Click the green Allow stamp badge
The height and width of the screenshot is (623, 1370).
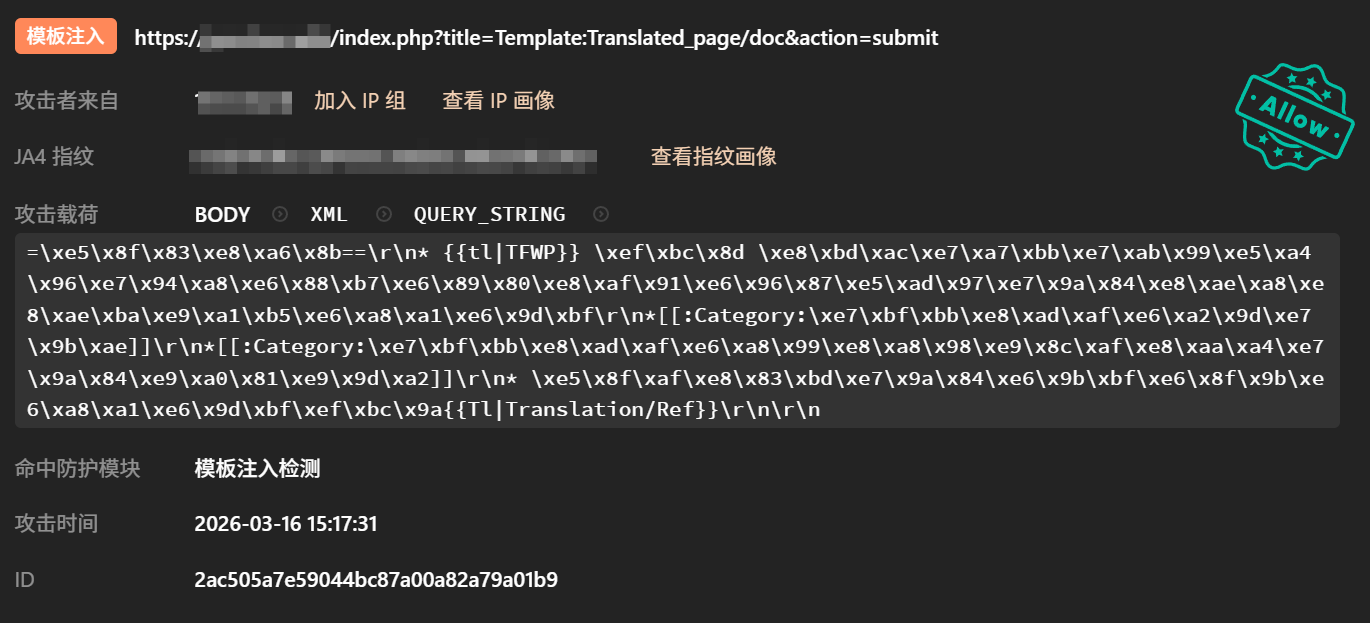(1294, 117)
